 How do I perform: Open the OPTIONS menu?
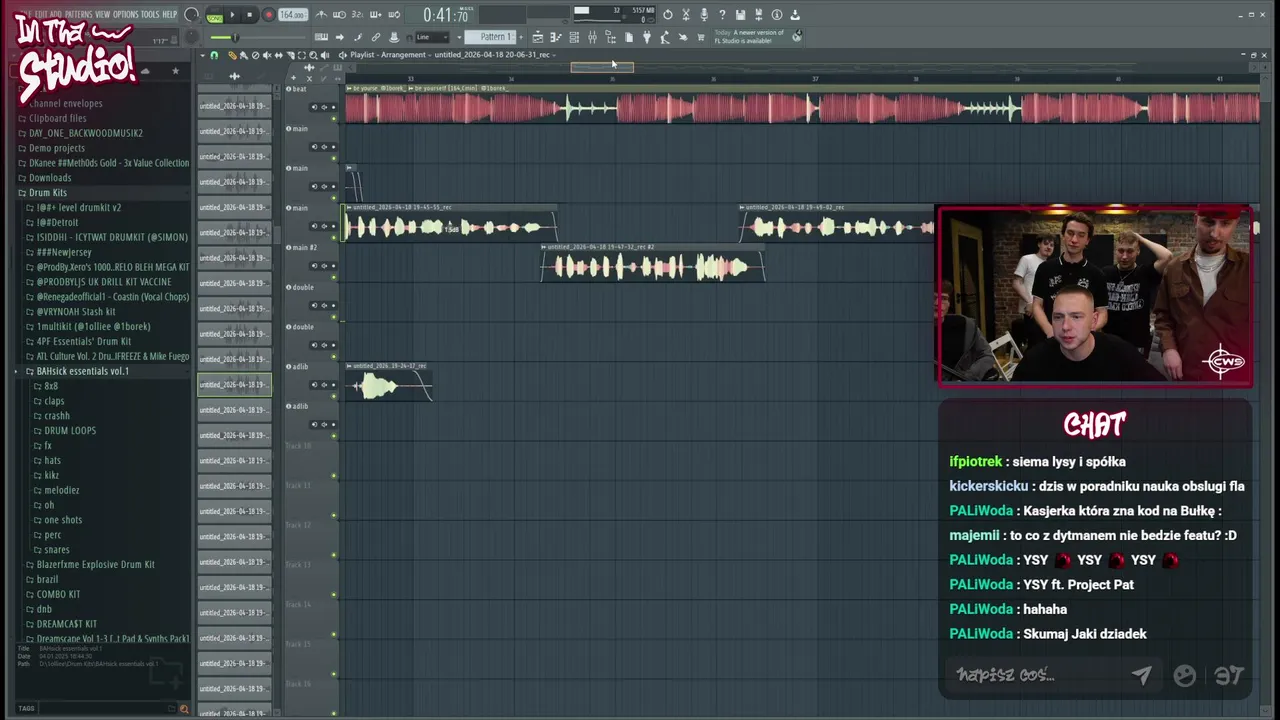coord(126,14)
